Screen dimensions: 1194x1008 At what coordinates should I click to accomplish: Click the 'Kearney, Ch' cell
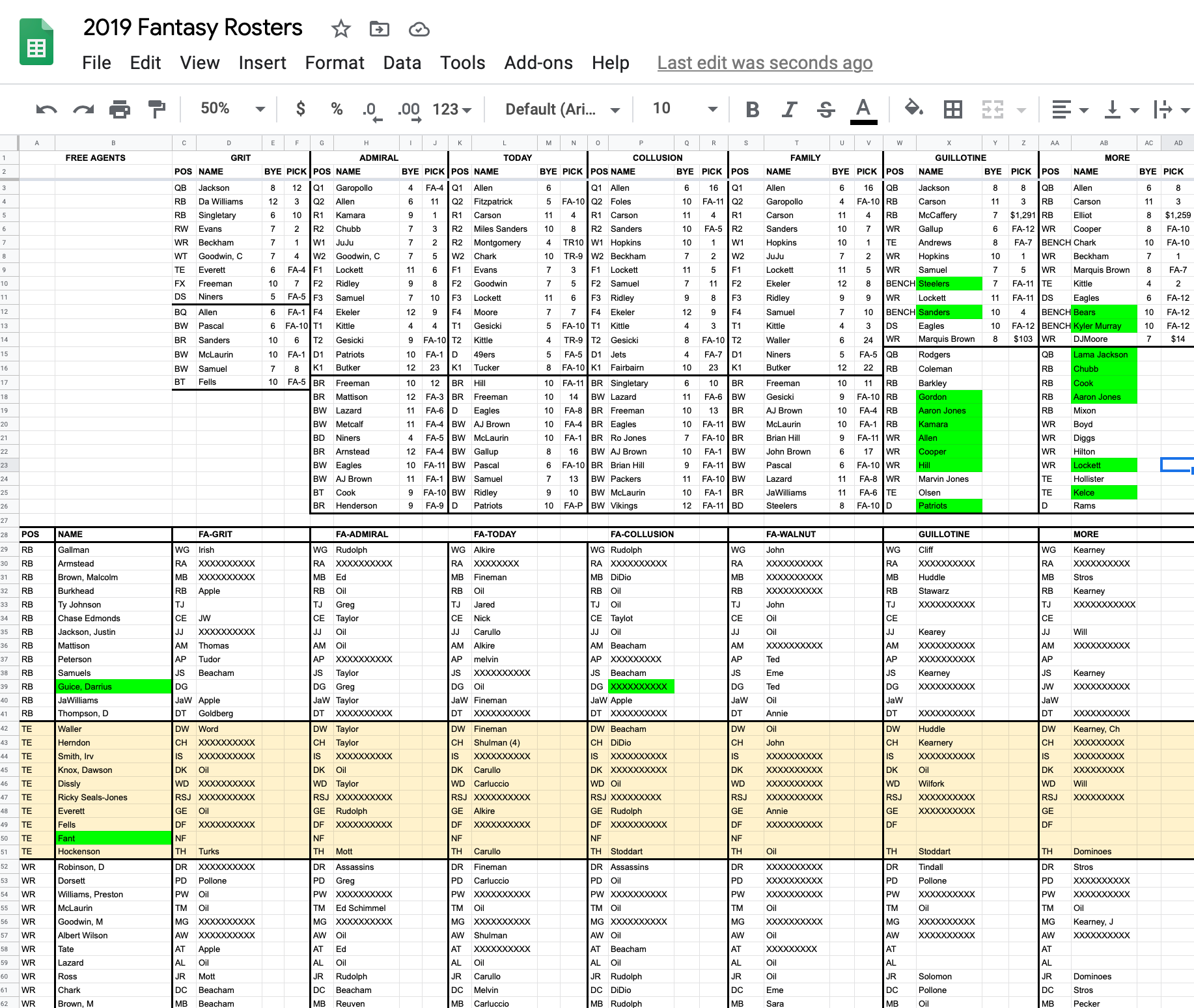click(1104, 729)
